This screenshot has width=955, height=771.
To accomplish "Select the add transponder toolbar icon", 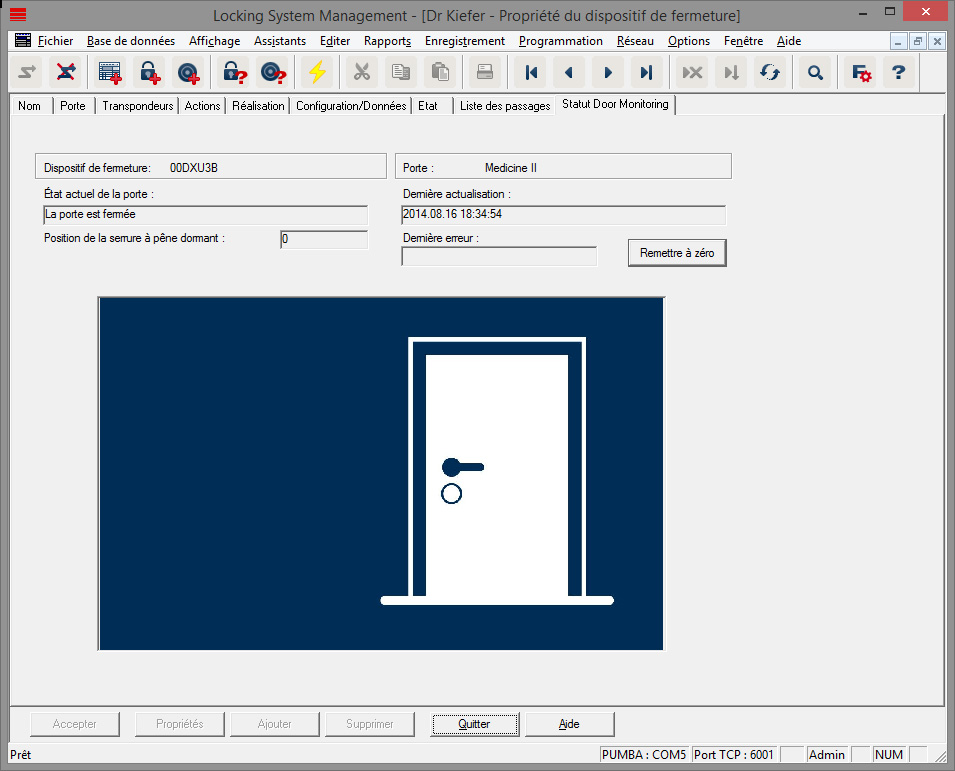I will (186, 72).
